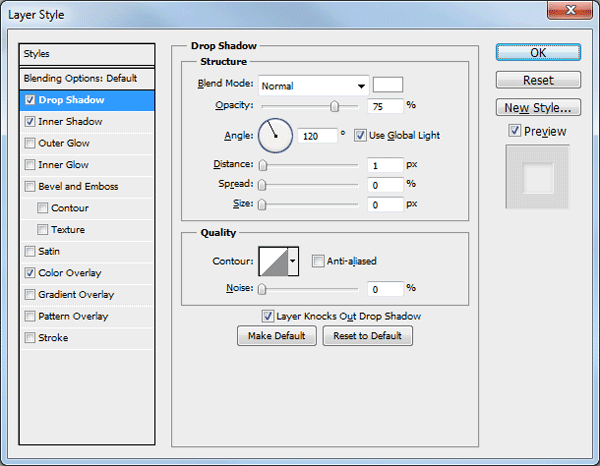600x466 pixels.
Task: Open the Satin settings label
Action: tap(49, 251)
